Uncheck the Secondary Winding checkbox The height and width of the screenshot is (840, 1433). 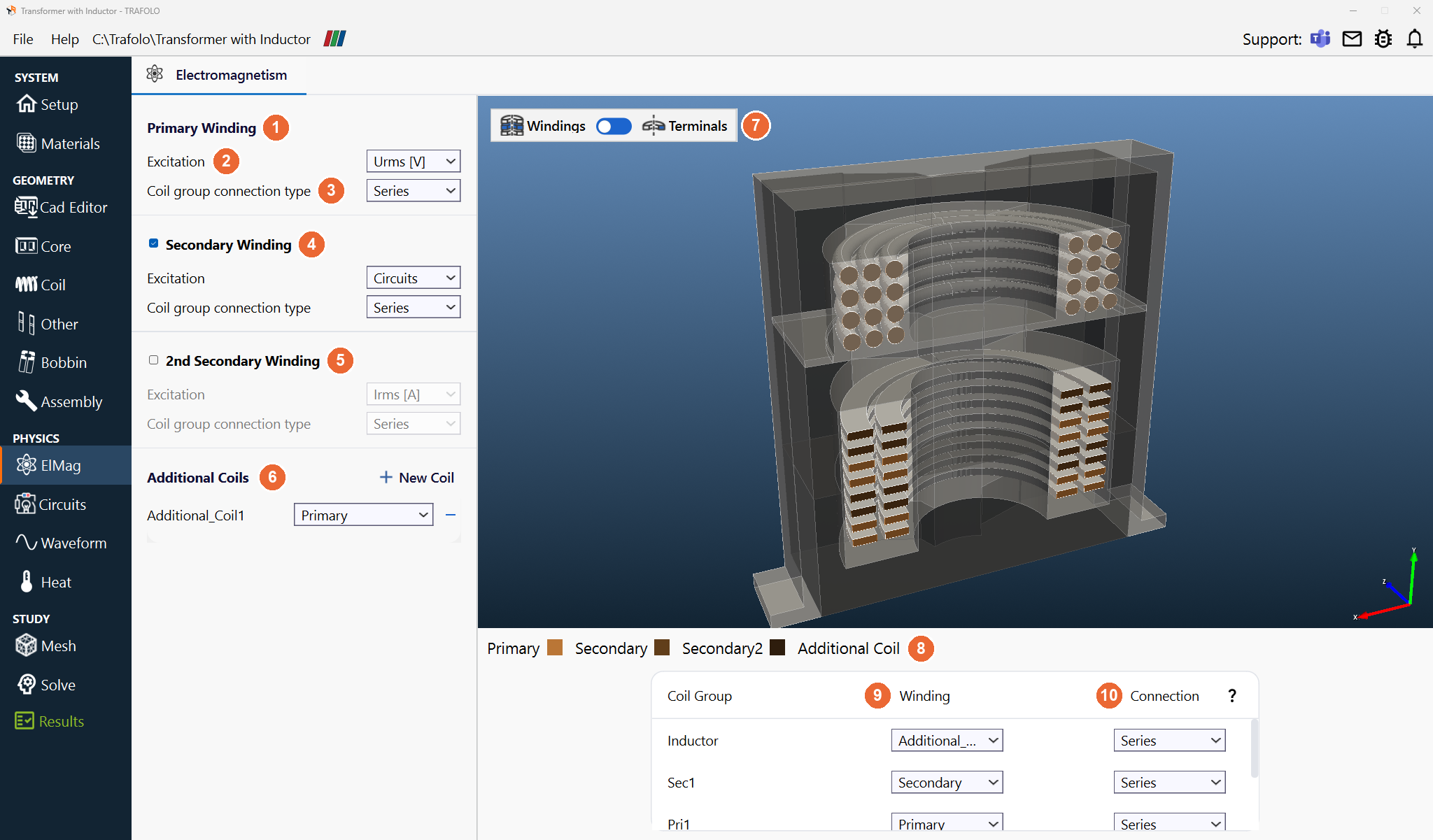click(x=153, y=243)
